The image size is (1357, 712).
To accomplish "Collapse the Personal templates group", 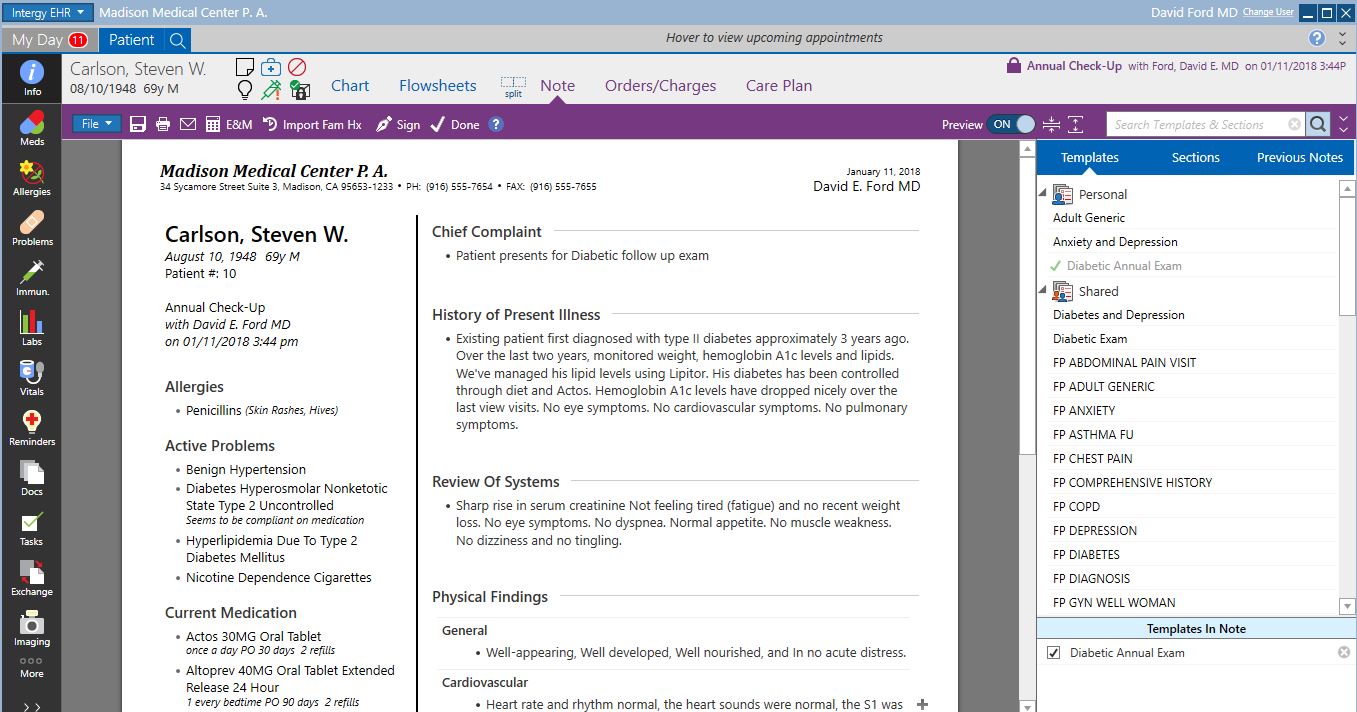I will pyautogui.click(x=1043, y=192).
